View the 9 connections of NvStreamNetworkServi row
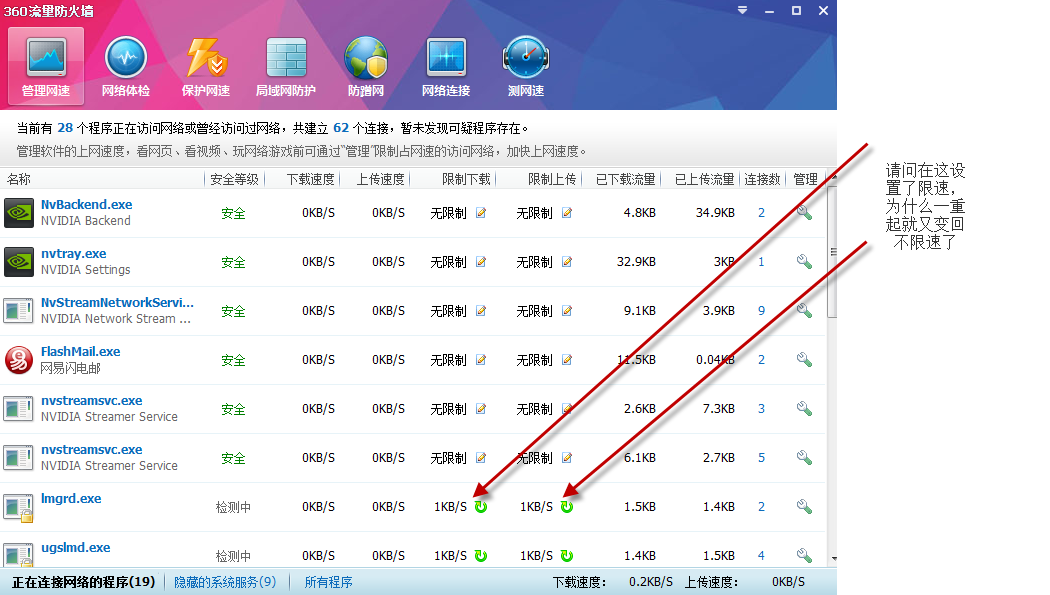The image size is (1050, 595). click(761, 311)
